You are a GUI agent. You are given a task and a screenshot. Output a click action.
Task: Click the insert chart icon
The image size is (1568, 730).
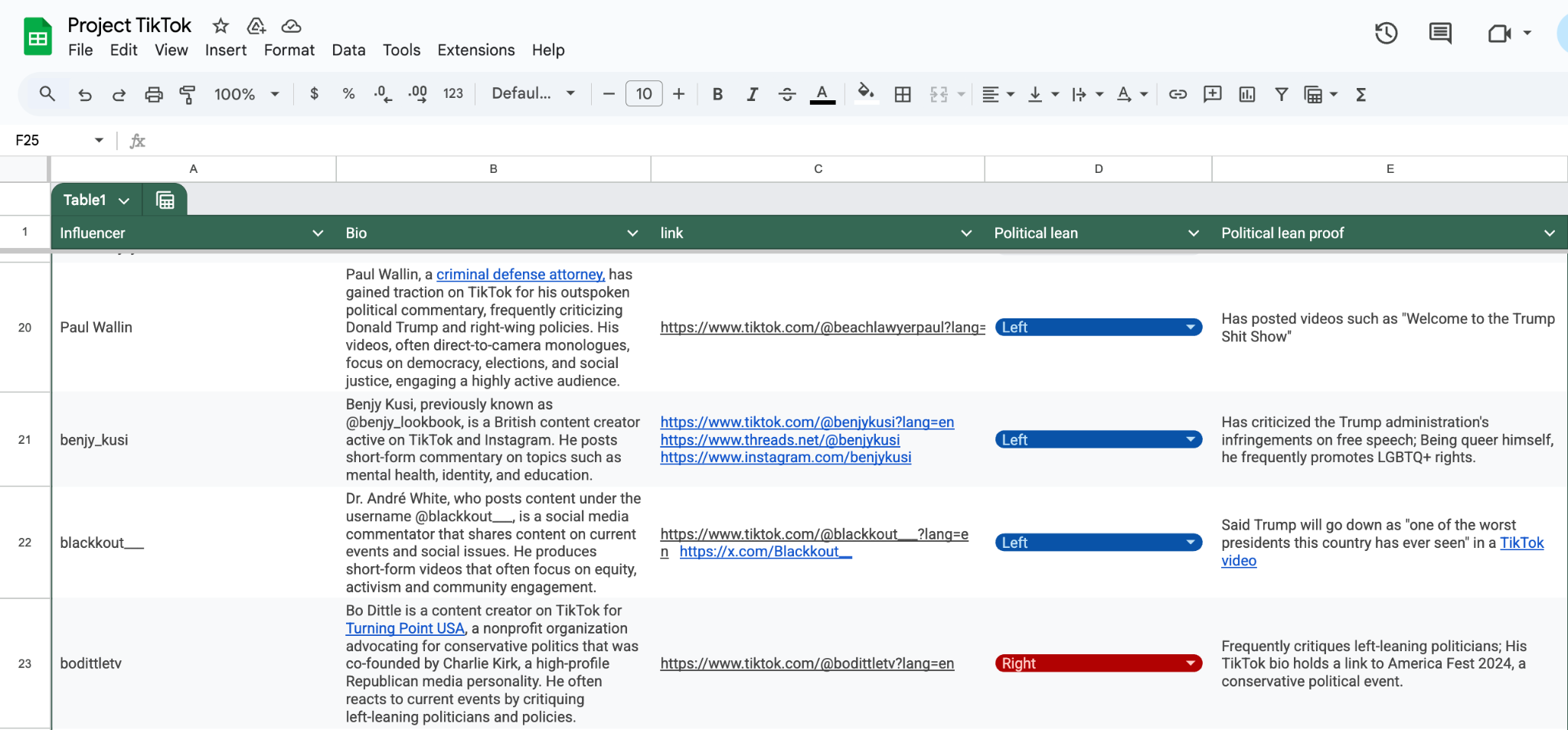click(x=1247, y=94)
